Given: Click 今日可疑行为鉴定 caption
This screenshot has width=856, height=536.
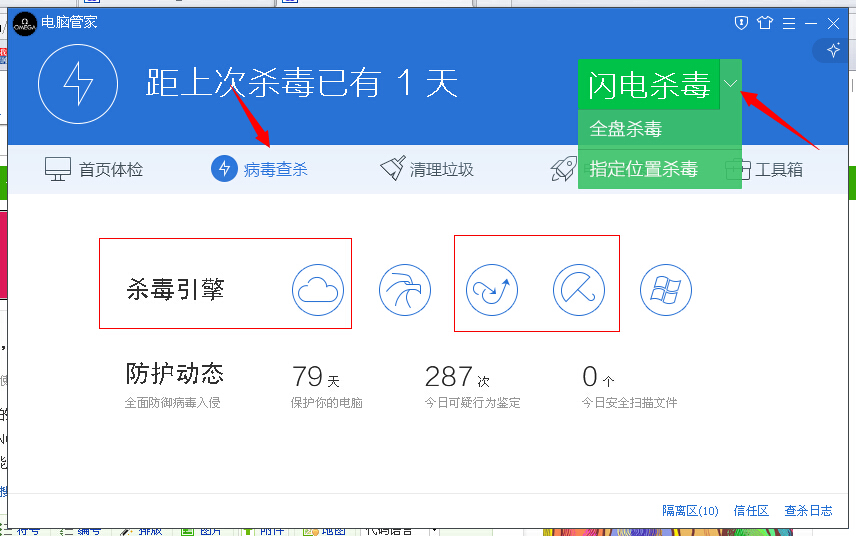Looking at the screenshot, I should pyautogui.click(x=473, y=403).
